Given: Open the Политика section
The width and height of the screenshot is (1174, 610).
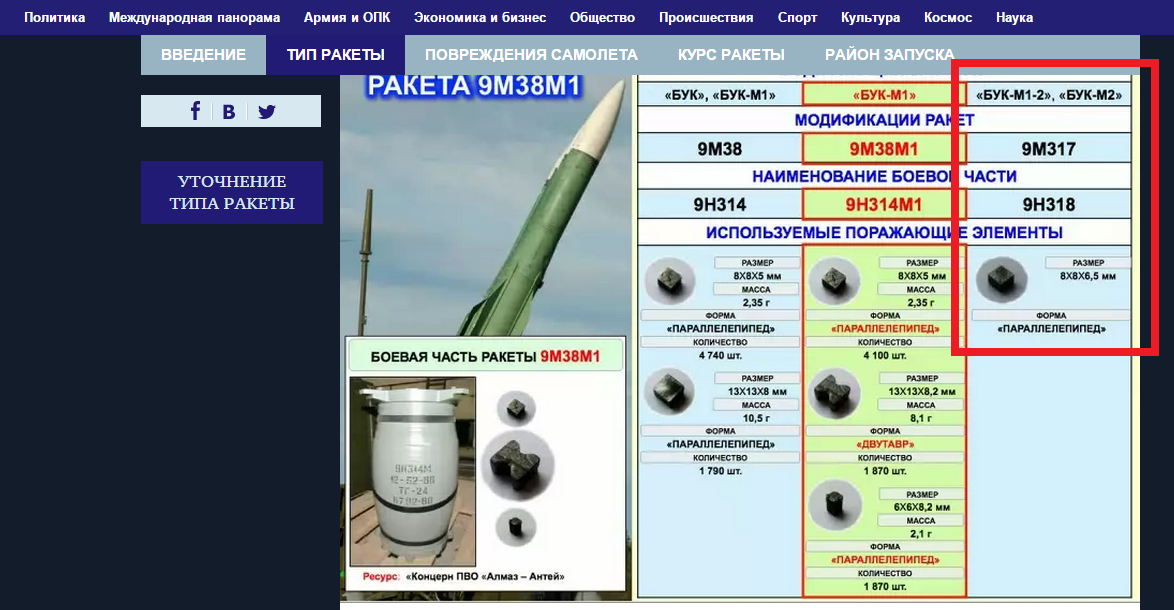Looking at the screenshot, I should coord(55,18).
